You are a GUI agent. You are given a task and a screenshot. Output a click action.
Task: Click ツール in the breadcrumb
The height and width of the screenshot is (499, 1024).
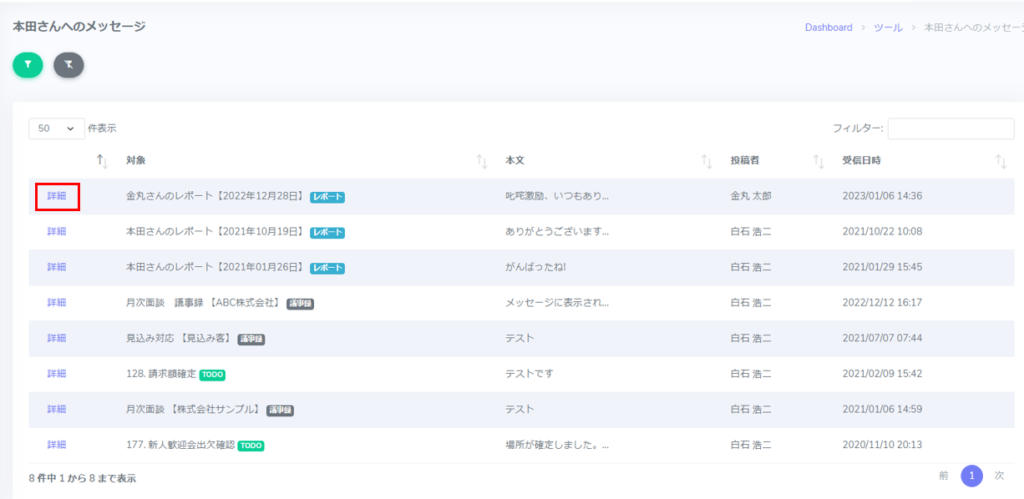click(887, 27)
